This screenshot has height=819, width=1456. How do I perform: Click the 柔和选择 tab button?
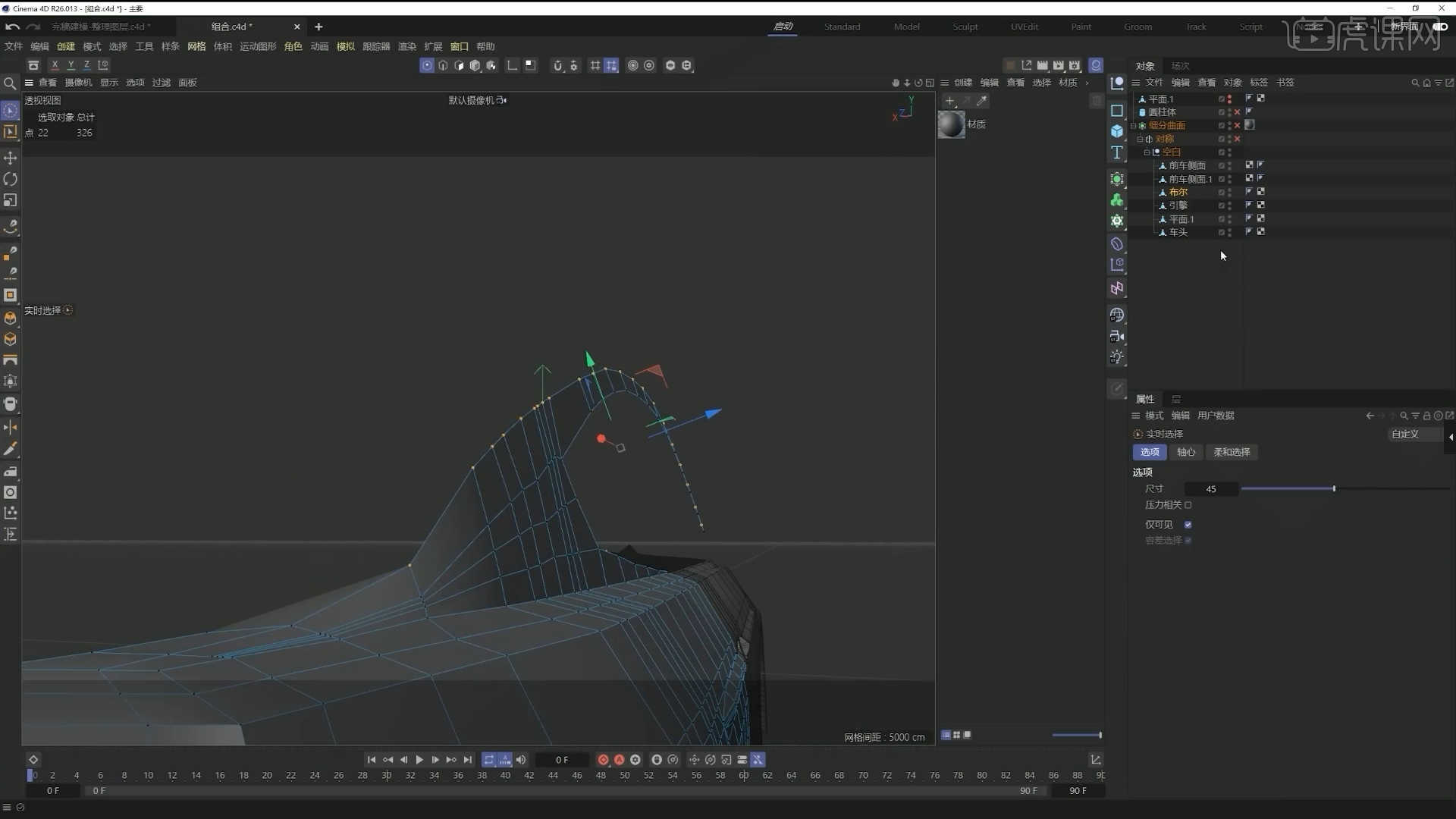click(1232, 453)
